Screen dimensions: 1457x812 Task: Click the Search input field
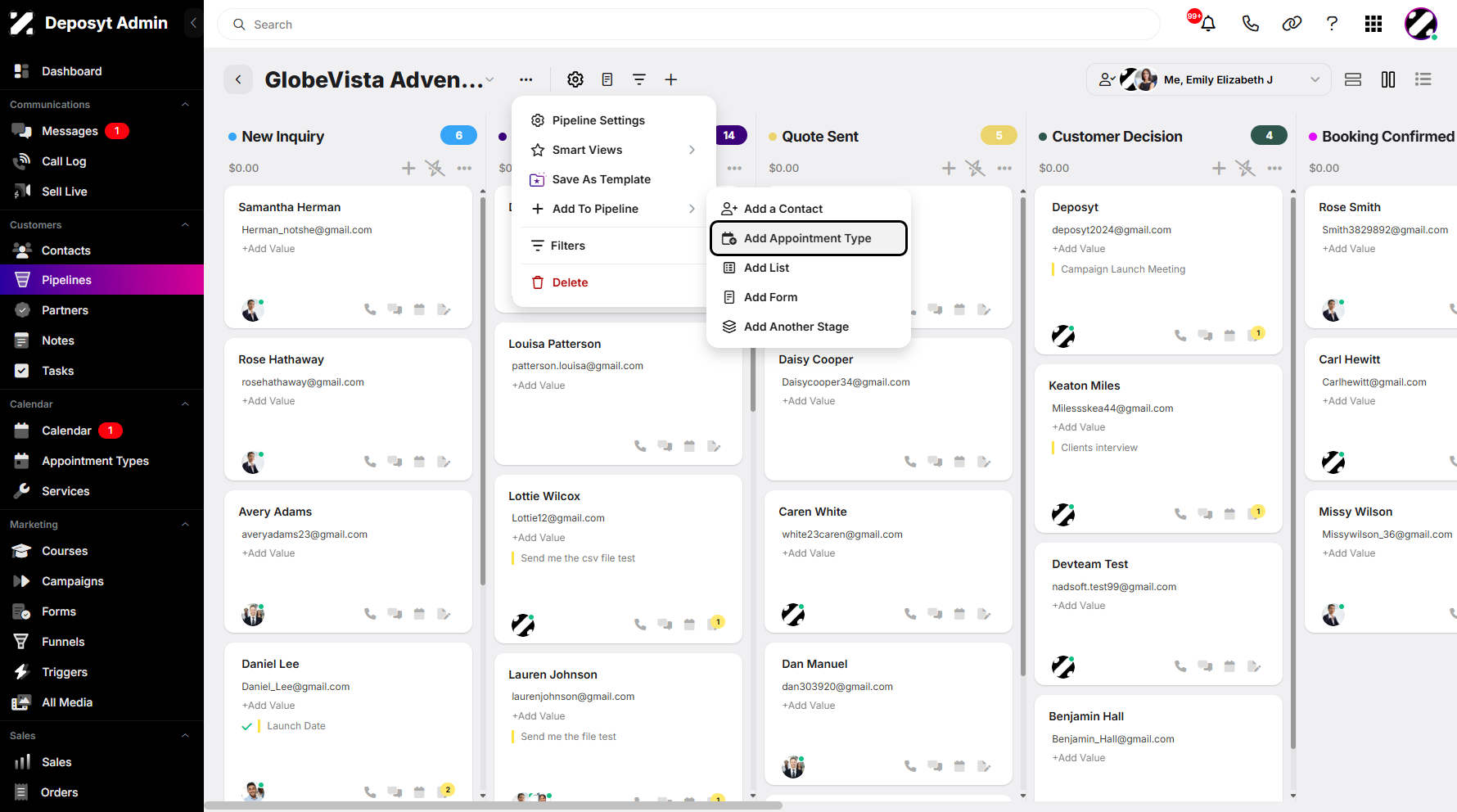coord(688,25)
